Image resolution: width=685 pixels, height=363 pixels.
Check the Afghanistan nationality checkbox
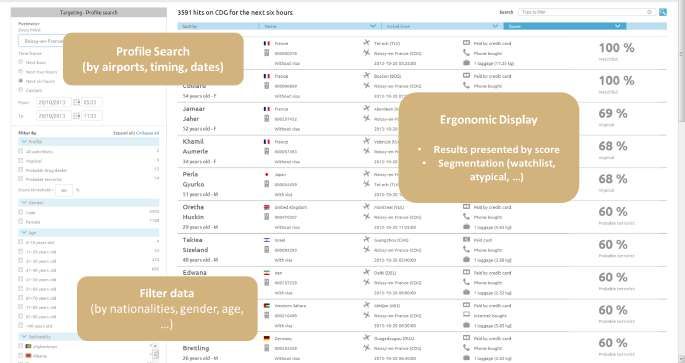coord(21,346)
